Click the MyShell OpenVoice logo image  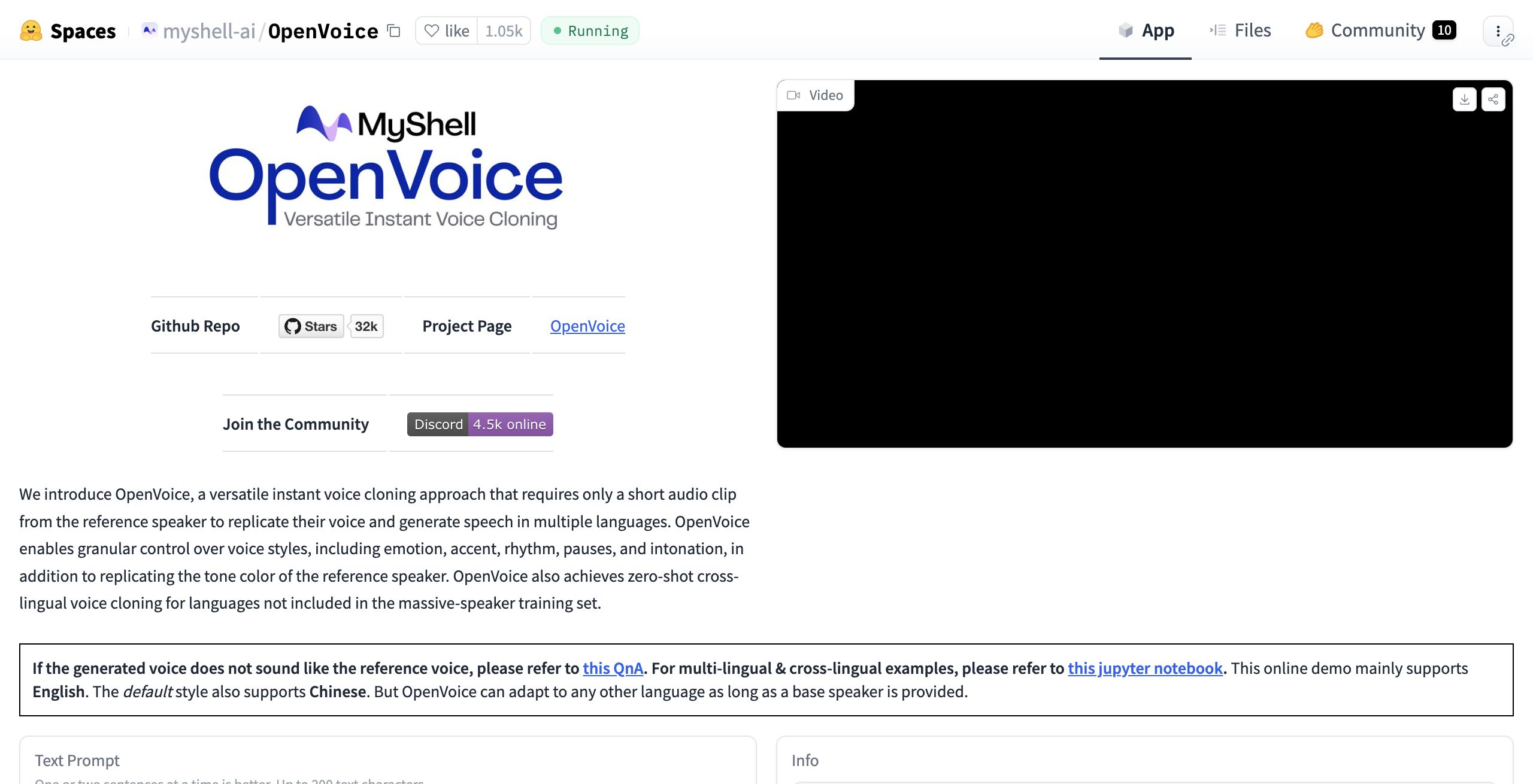point(386,167)
